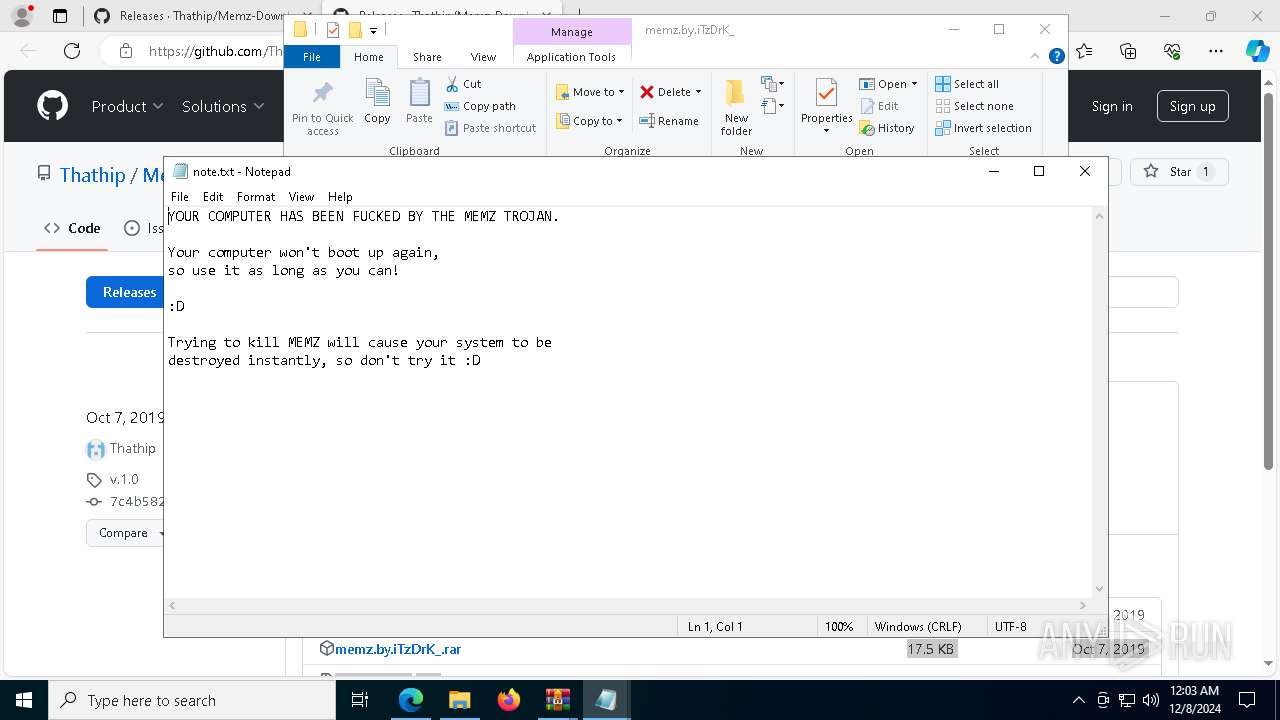Open WinRAR from the taskbar

(x=558, y=700)
